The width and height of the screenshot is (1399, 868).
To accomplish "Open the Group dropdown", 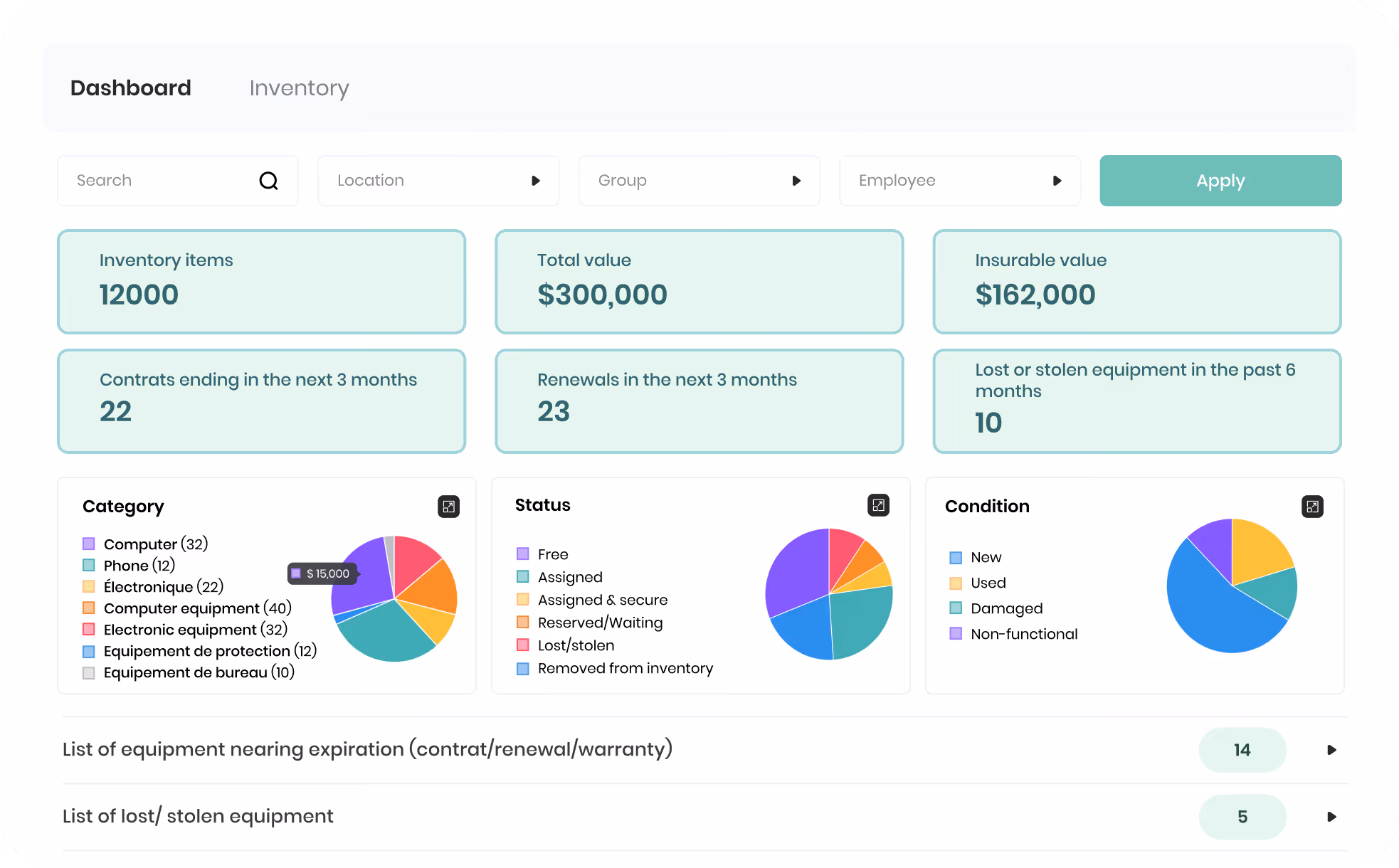I will (699, 181).
